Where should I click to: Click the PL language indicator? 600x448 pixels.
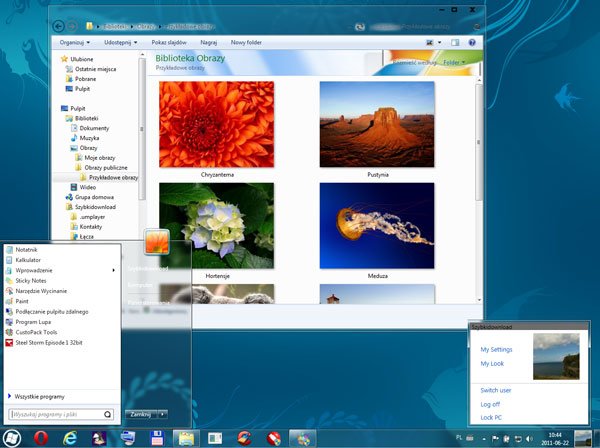[x=459, y=437]
